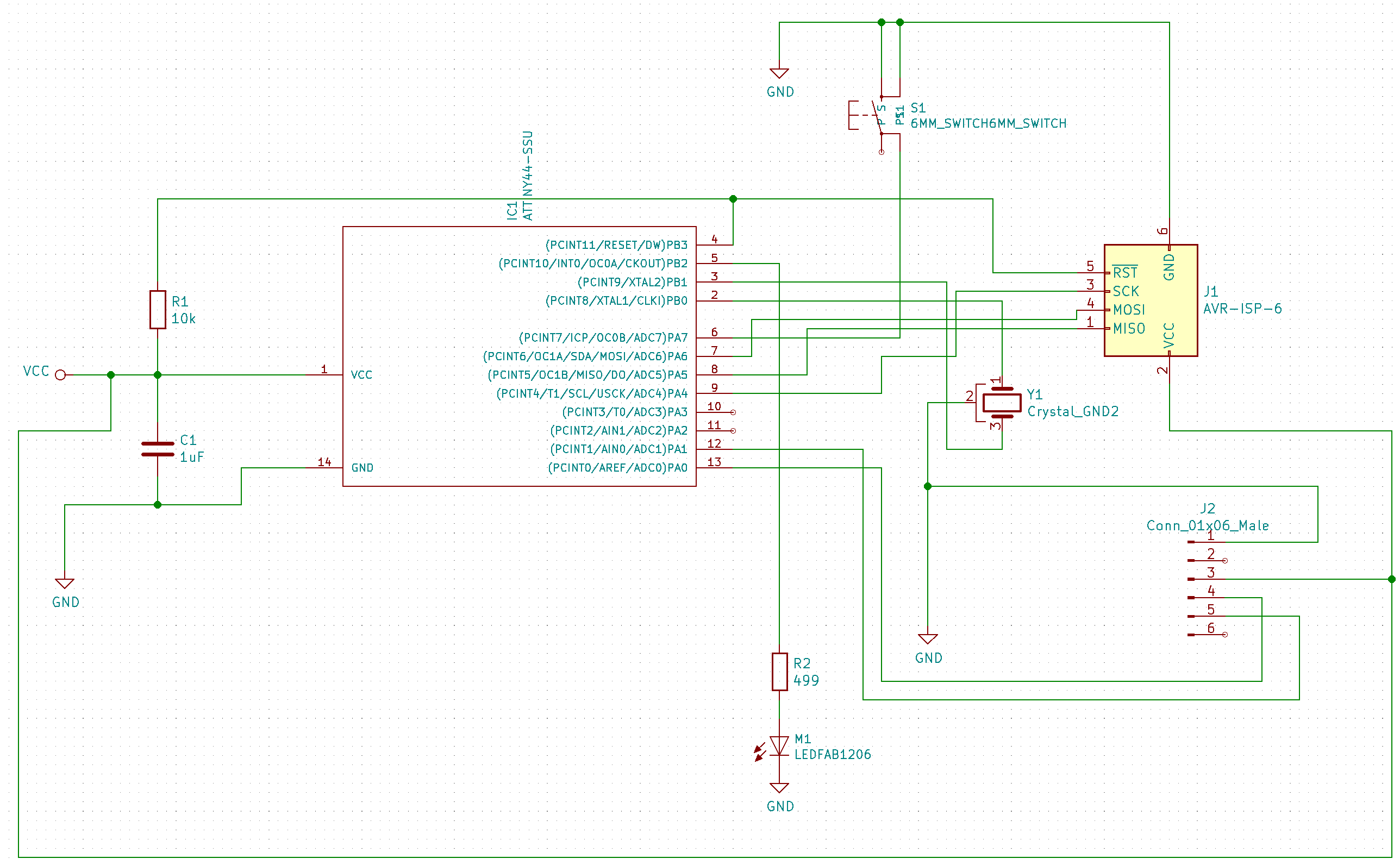The height and width of the screenshot is (865, 1400).
Task: Click the S1 reference label
Action: (x=918, y=108)
